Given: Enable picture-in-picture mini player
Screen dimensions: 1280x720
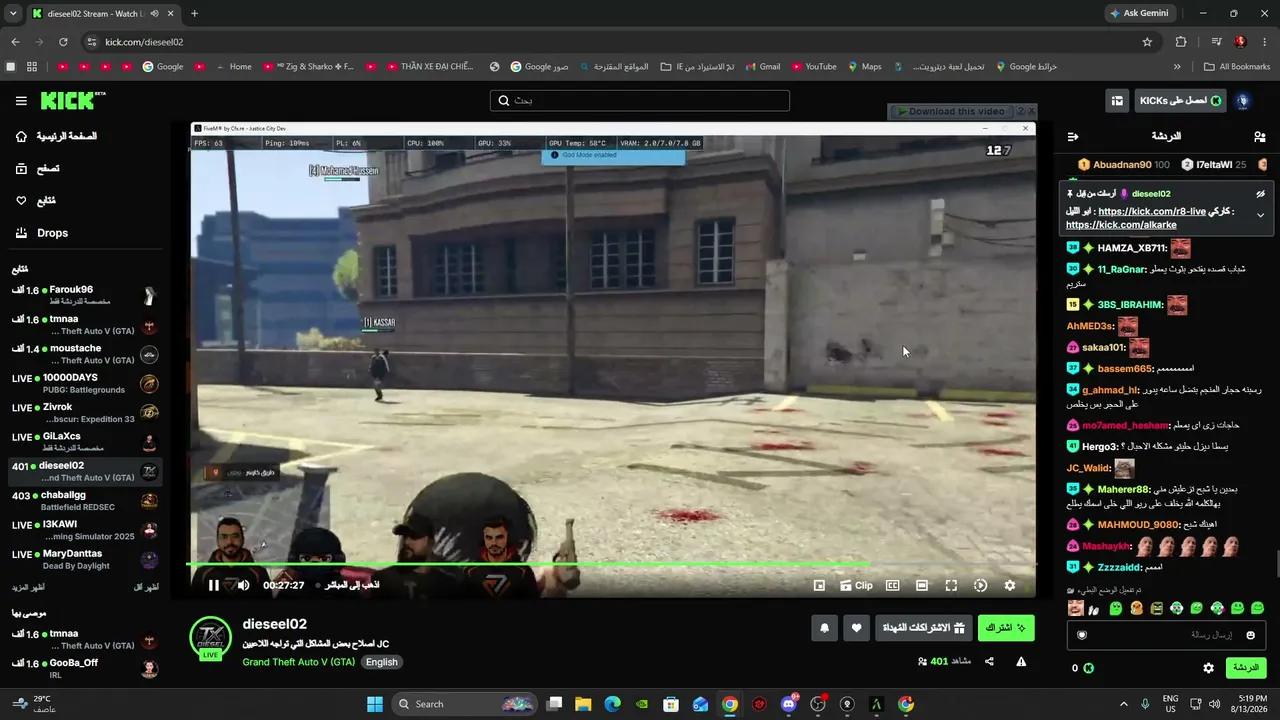Looking at the screenshot, I should tap(819, 586).
